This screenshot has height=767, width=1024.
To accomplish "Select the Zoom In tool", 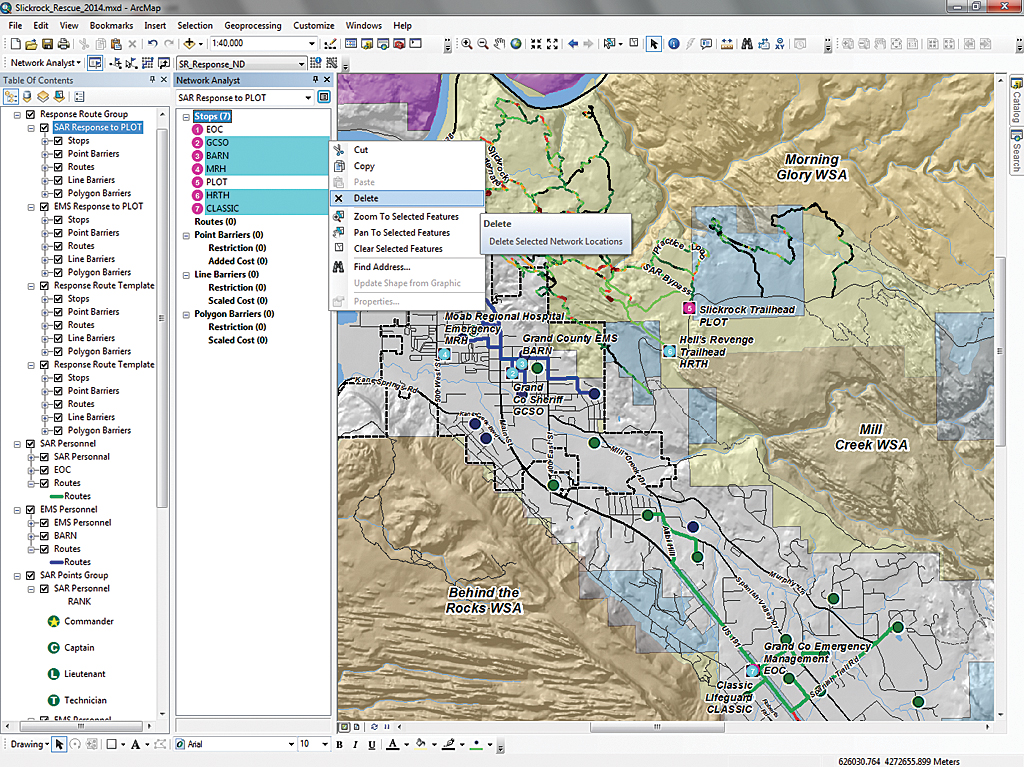I will pos(466,44).
